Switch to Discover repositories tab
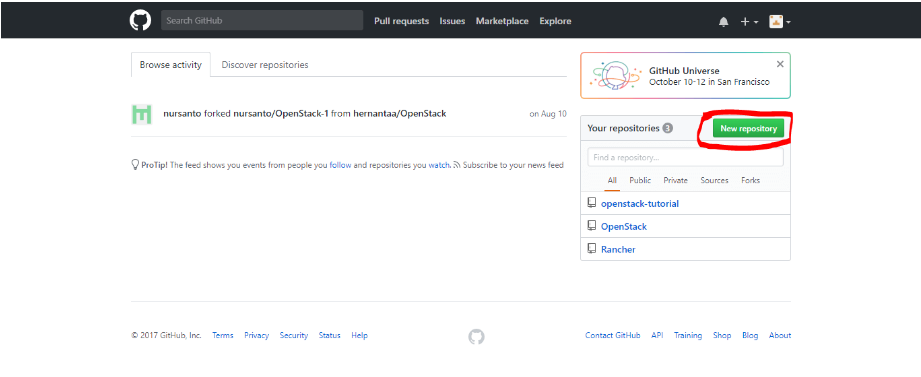The height and width of the screenshot is (377, 921). point(265,65)
